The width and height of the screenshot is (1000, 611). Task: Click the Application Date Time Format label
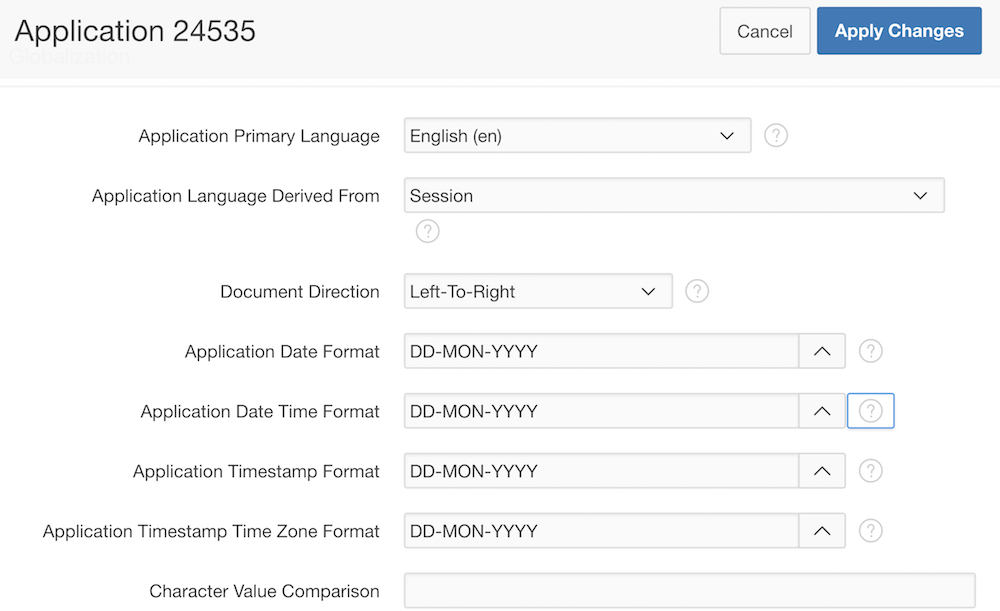pyautogui.click(x=260, y=411)
